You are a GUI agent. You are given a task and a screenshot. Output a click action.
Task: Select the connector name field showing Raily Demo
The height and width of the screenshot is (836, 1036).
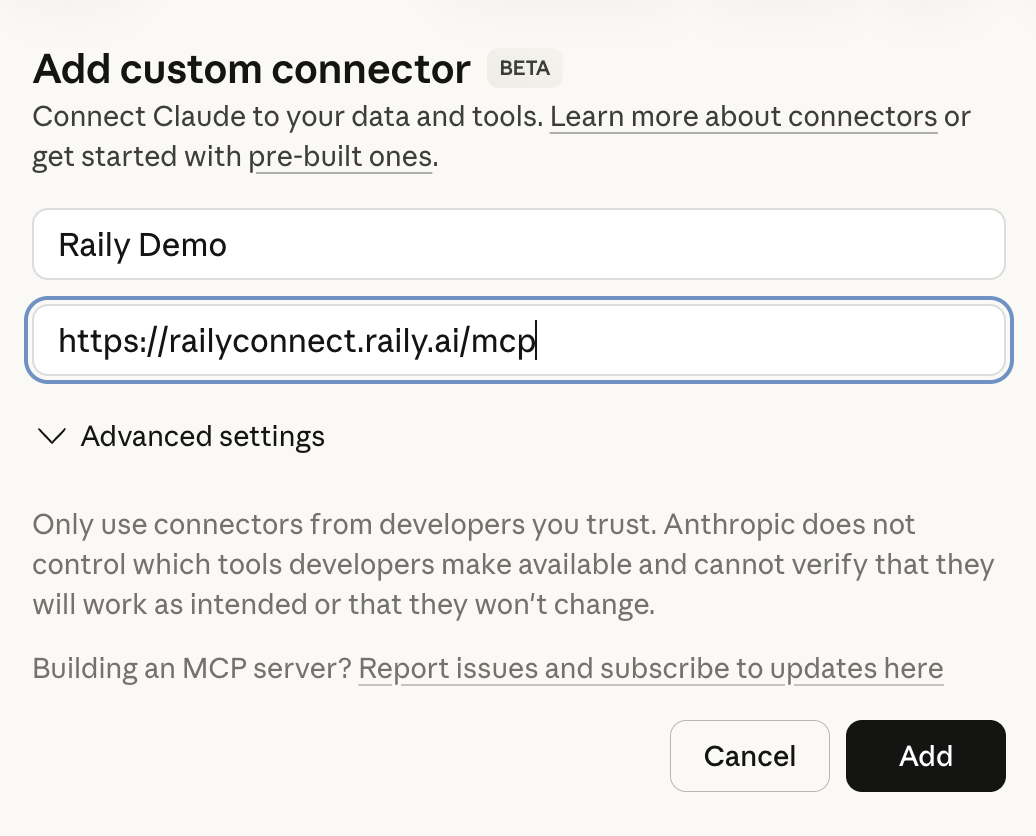pyautogui.click(x=518, y=244)
